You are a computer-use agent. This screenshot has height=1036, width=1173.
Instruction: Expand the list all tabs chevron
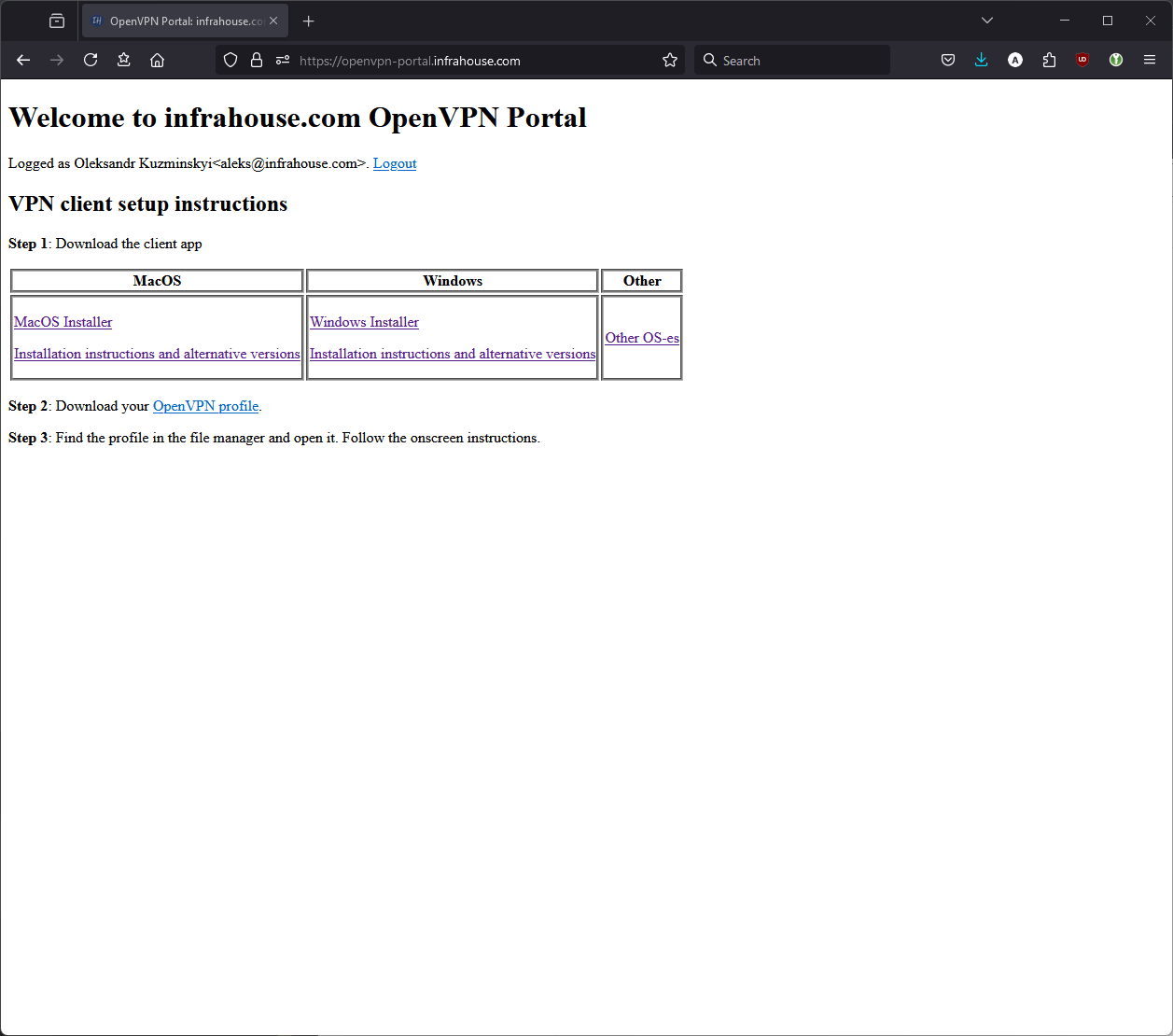[x=987, y=21]
